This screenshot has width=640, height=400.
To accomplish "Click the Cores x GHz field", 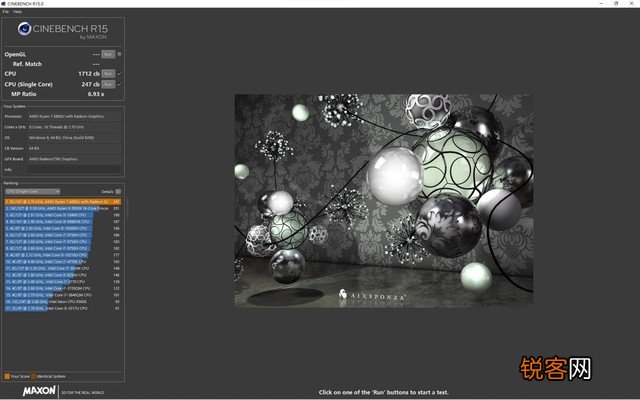I will 74,127.
